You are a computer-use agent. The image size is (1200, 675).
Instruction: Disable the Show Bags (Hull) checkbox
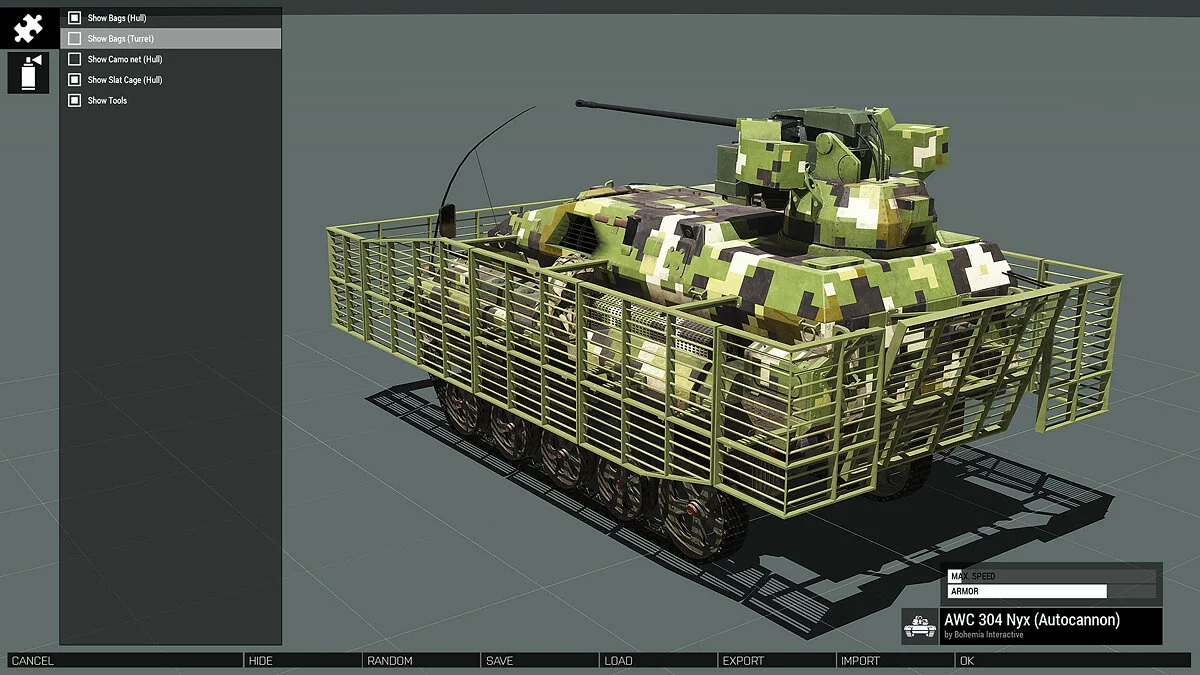tap(74, 16)
